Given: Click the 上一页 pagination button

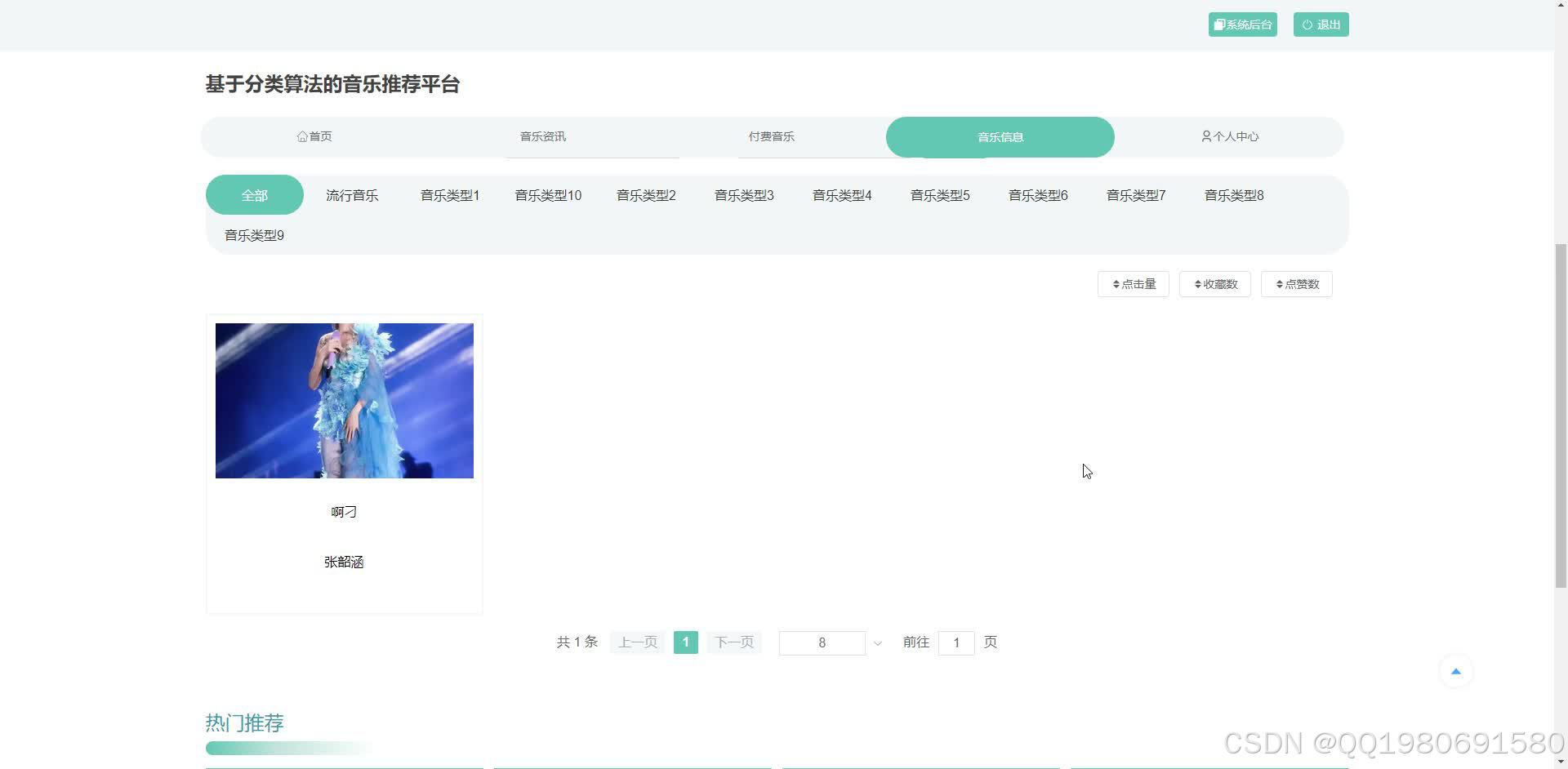Looking at the screenshot, I should [637, 642].
